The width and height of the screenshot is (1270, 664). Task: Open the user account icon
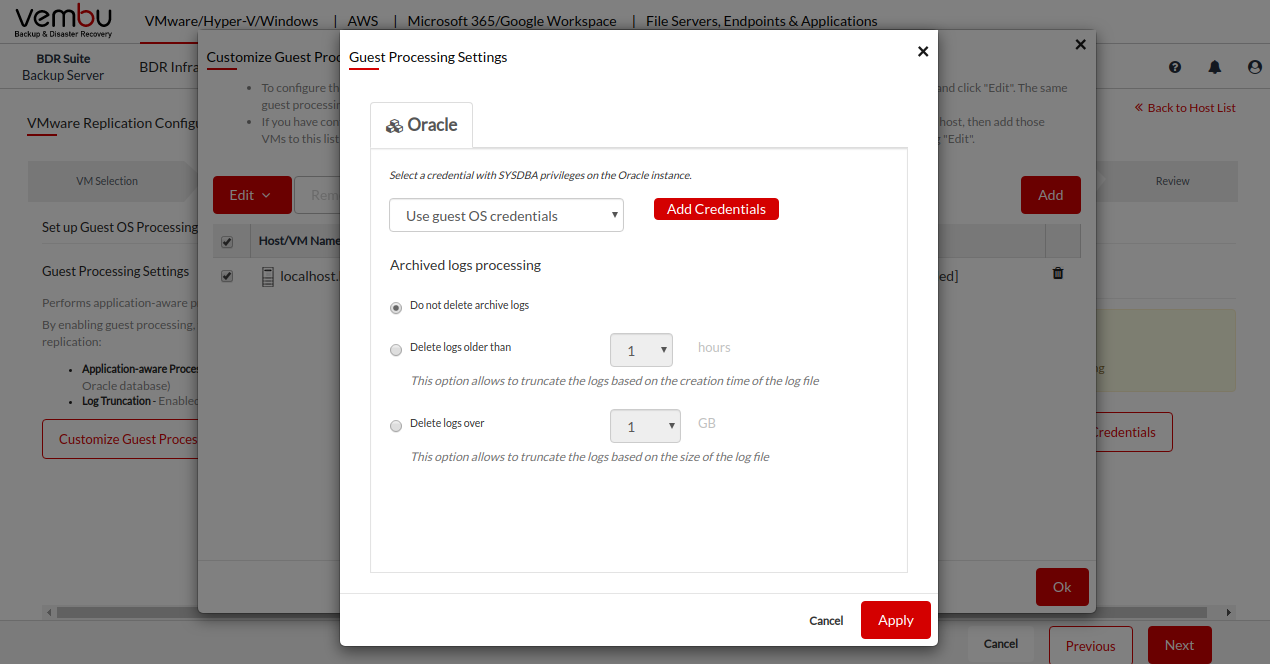[1255, 67]
